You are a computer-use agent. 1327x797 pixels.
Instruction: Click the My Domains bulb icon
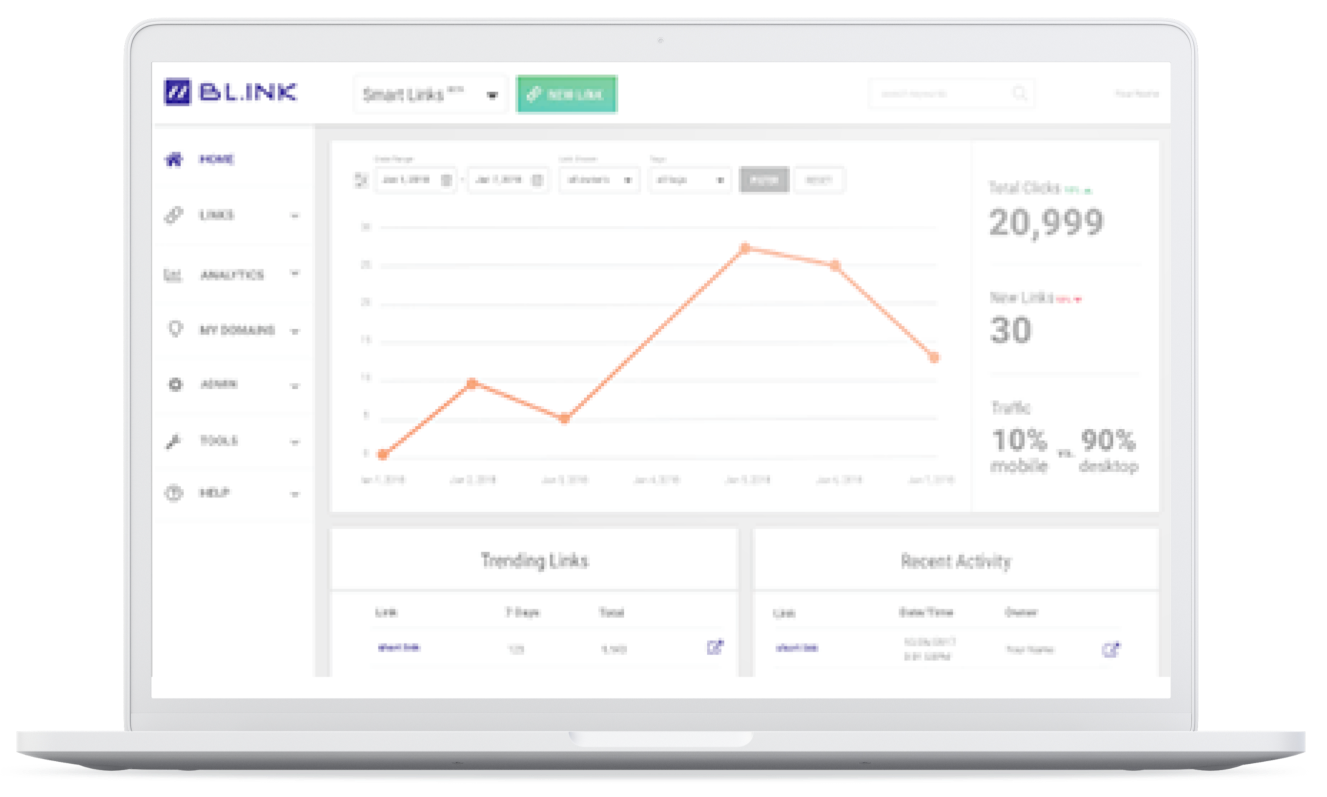coord(175,329)
